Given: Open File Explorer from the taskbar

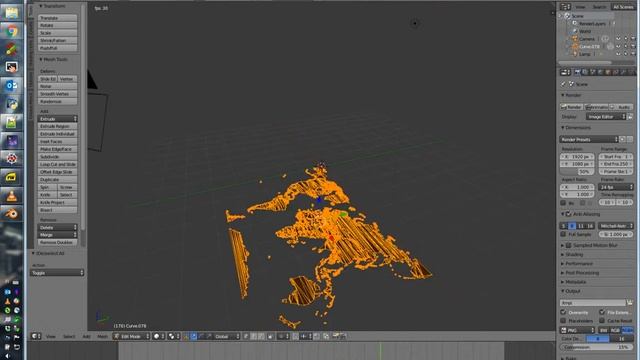Looking at the screenshot, I should 11,13.
